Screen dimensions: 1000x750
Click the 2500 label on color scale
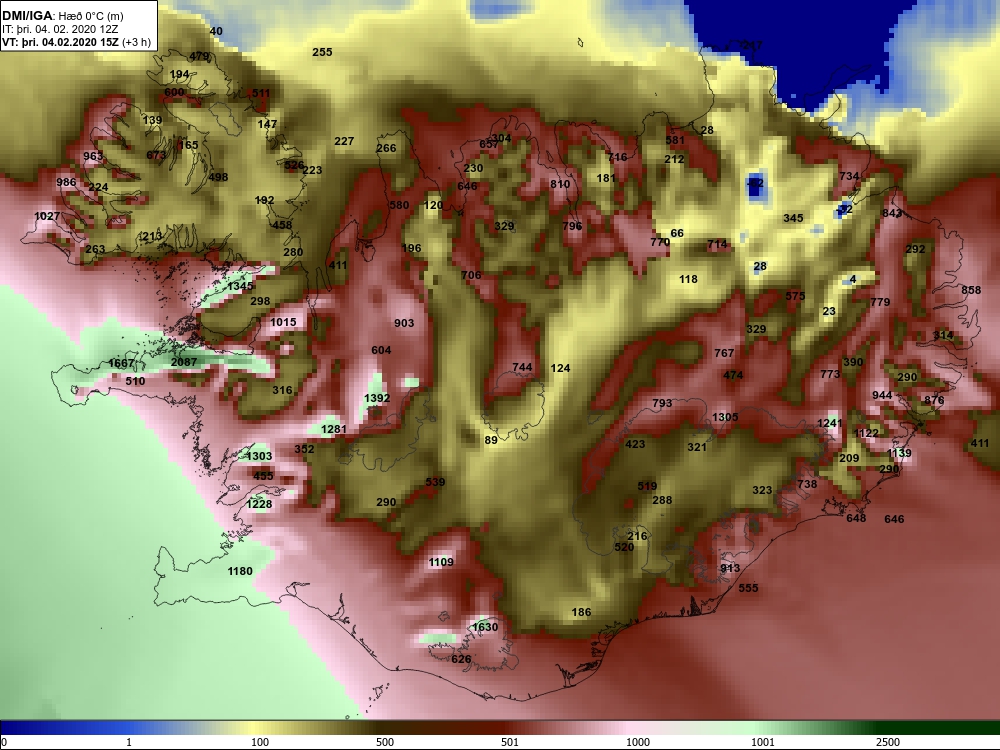[x=888, y=742]
